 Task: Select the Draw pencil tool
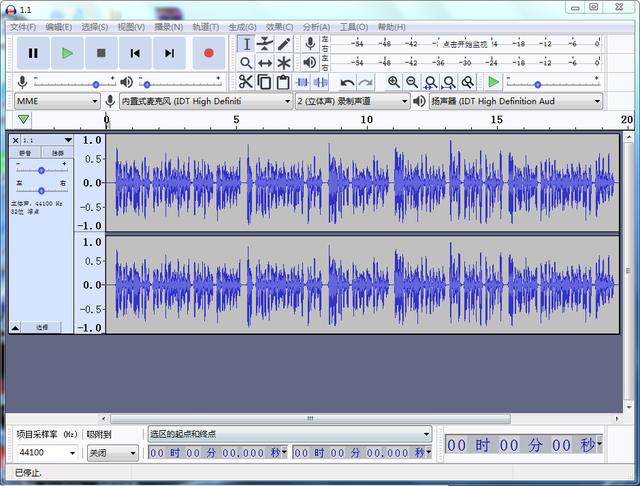coord(284,44)
